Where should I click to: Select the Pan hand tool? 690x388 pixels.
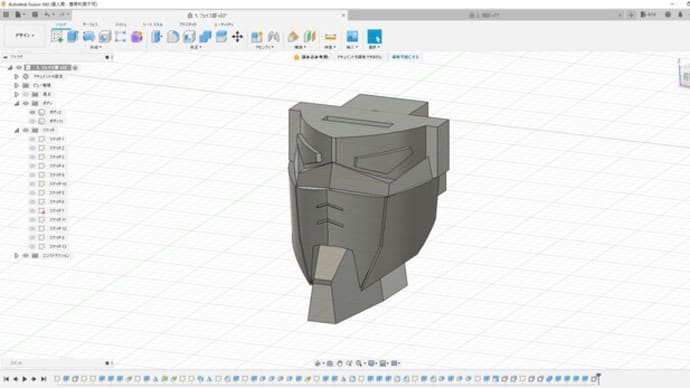tap(339, 363)
